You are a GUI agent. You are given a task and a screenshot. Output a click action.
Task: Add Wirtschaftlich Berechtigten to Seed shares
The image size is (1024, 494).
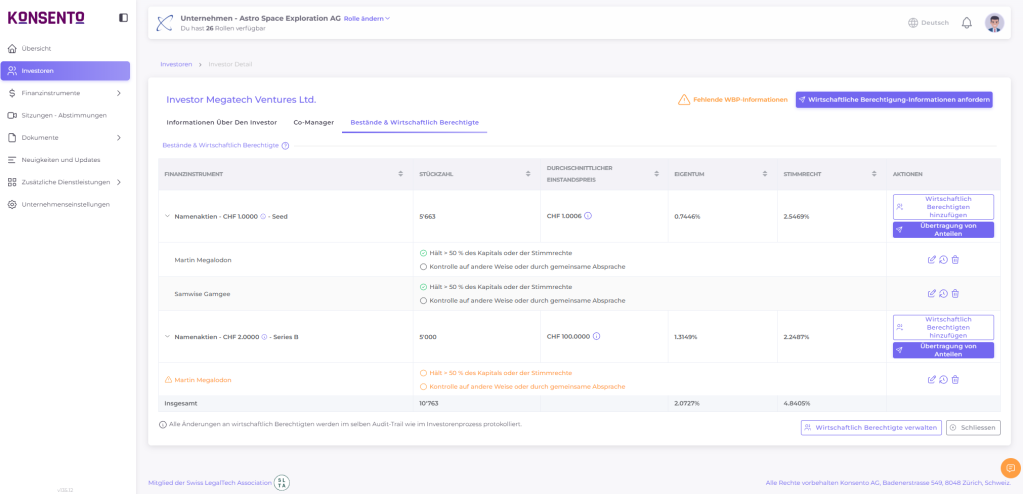(943, 206)
